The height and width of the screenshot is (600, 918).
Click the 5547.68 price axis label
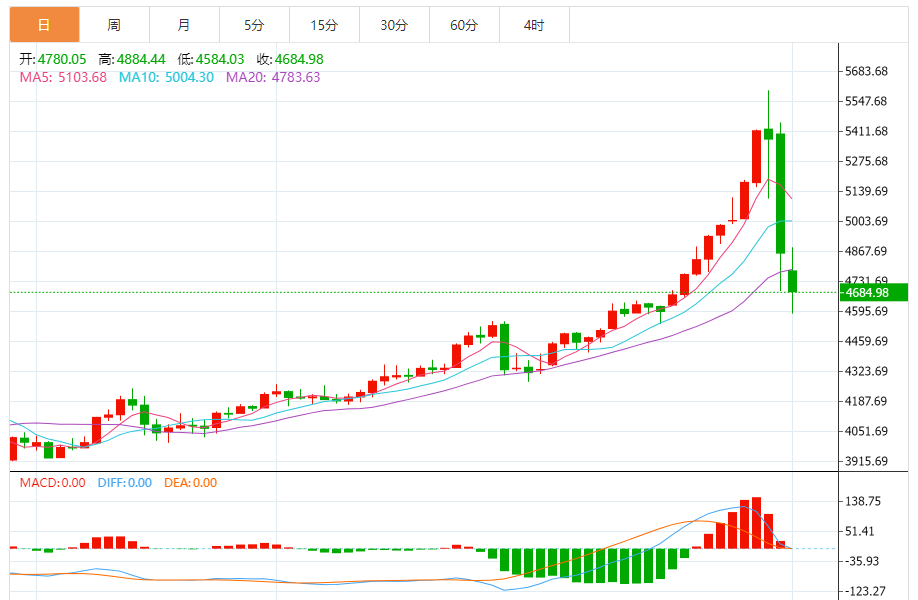coord(866,101)
